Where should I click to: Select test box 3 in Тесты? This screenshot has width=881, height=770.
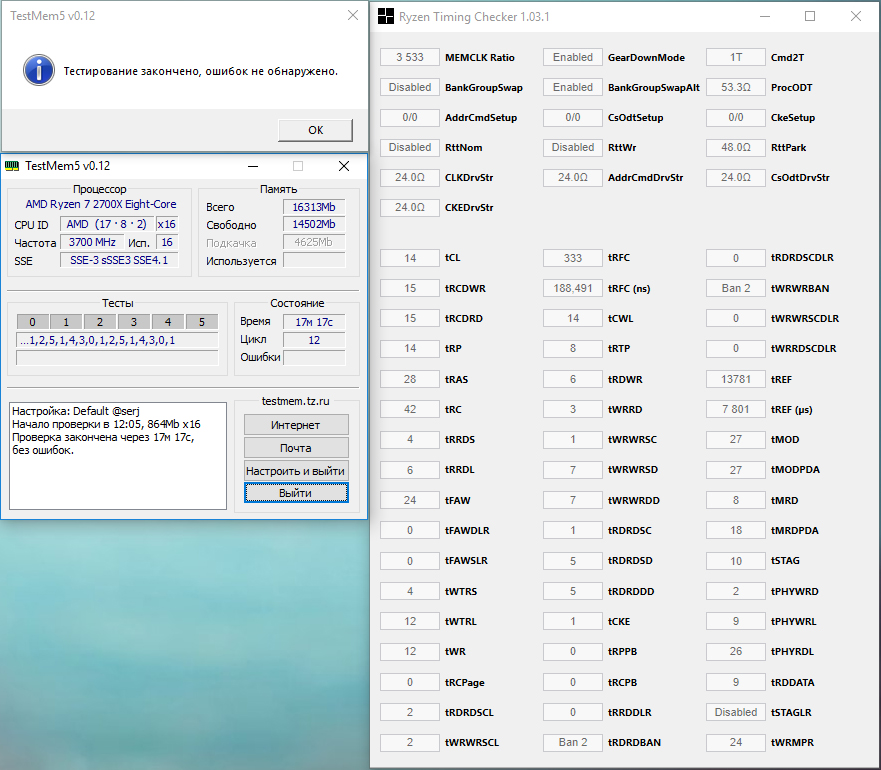(x=134, y=322)
